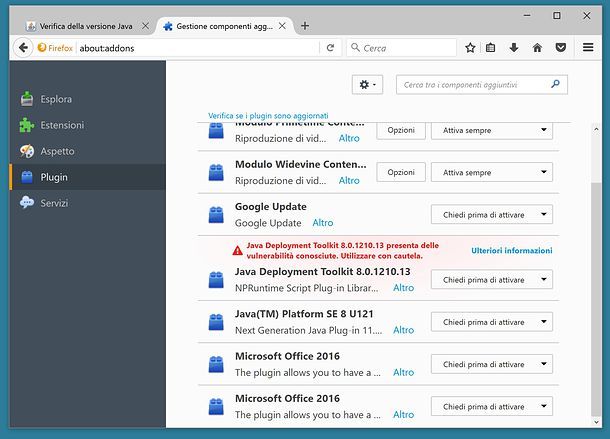Screen dimensions: 610x439
Task: Open activation dropdown for Java(TM) Platform SE 8
Action: tap(492, 322)
